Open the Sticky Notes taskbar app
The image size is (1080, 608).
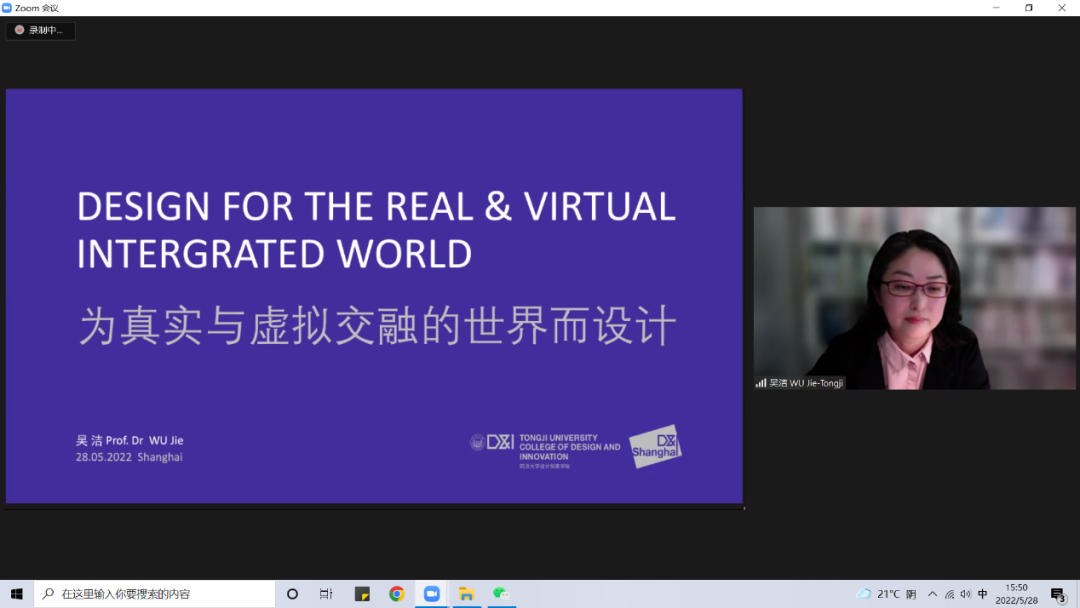point(362,594)
